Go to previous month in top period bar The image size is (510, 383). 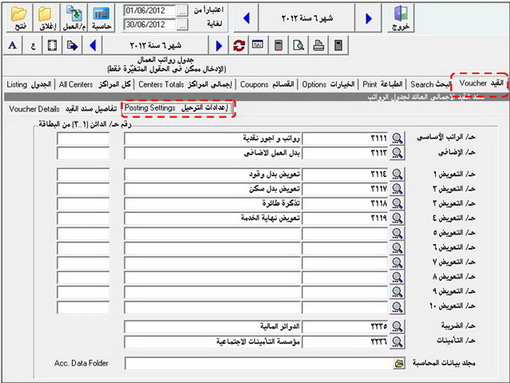click(247, 18)
